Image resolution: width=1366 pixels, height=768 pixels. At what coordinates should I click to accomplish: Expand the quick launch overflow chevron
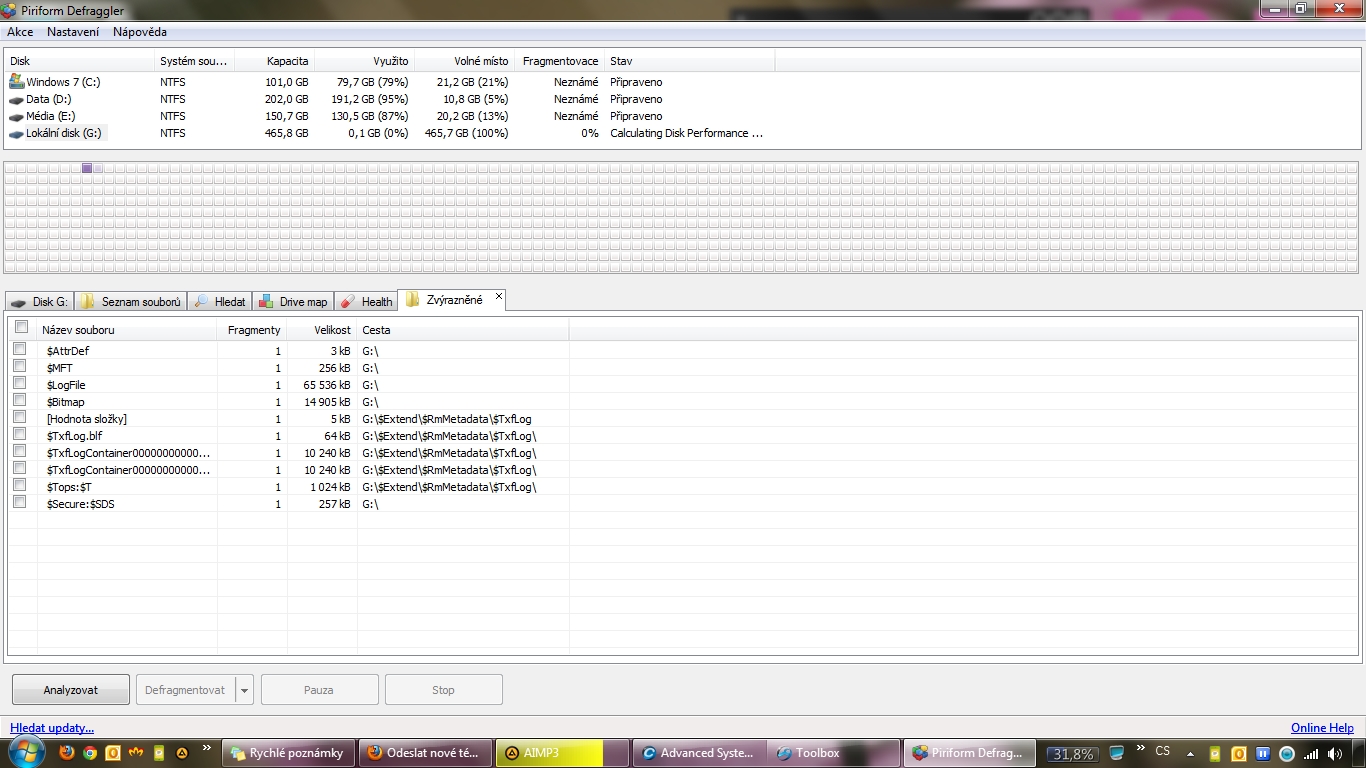207,748
